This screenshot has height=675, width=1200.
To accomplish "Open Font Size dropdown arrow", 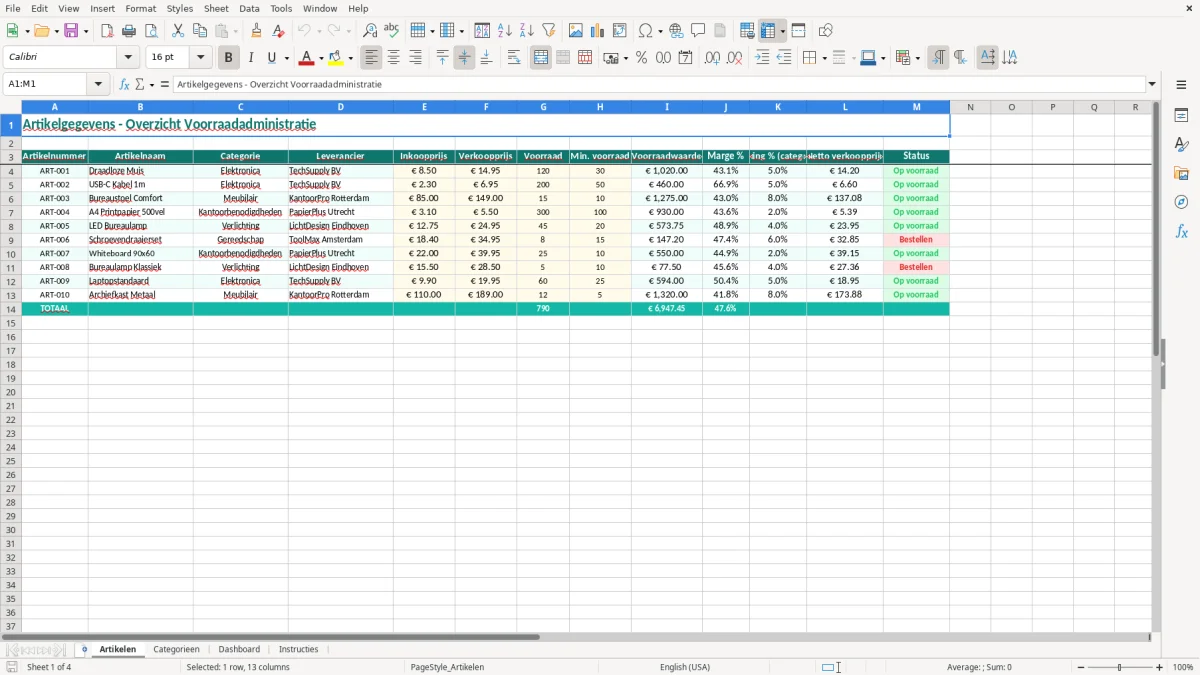I will click(x=201, y=58).
